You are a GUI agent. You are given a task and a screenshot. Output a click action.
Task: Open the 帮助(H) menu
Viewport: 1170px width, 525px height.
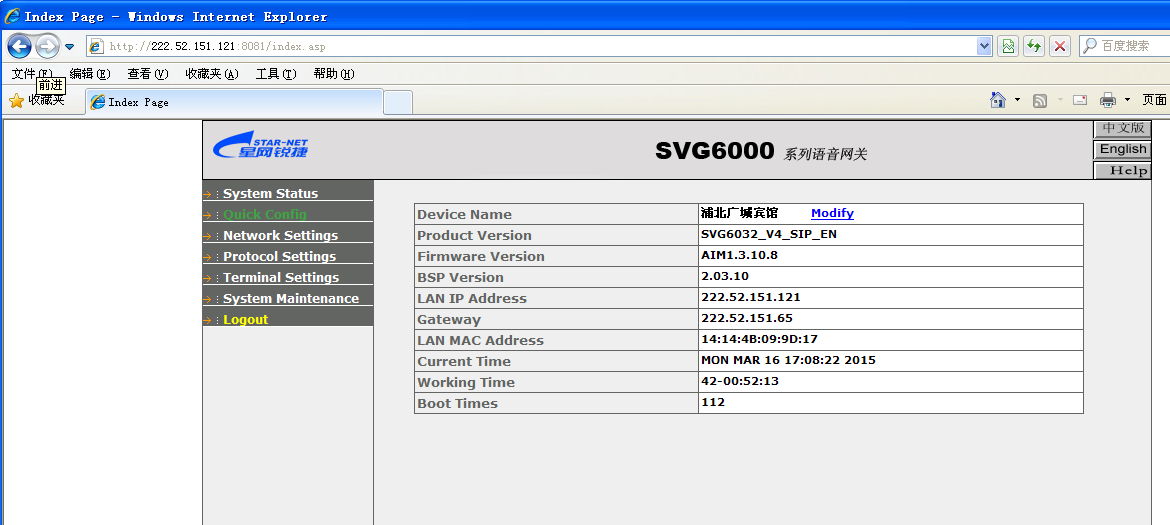point(334,74)
